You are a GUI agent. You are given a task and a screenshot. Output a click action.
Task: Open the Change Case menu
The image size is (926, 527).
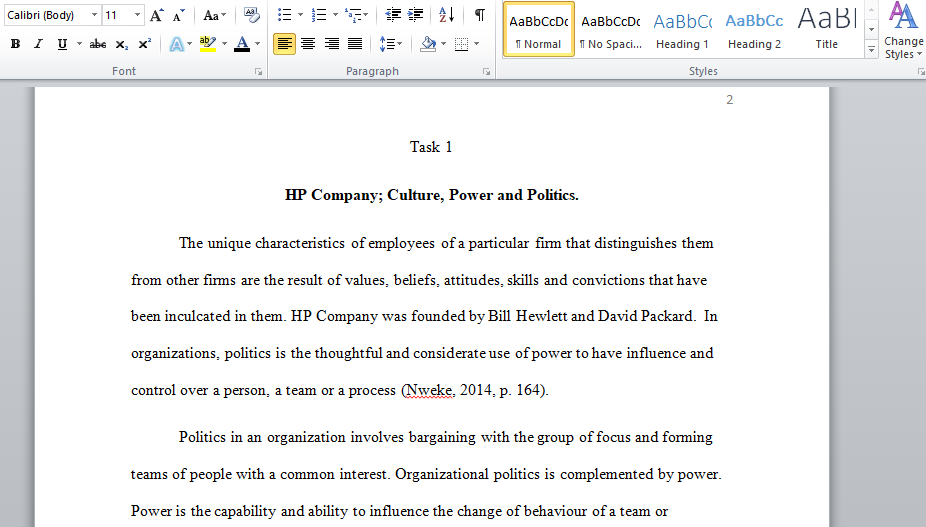coord(214,15)
